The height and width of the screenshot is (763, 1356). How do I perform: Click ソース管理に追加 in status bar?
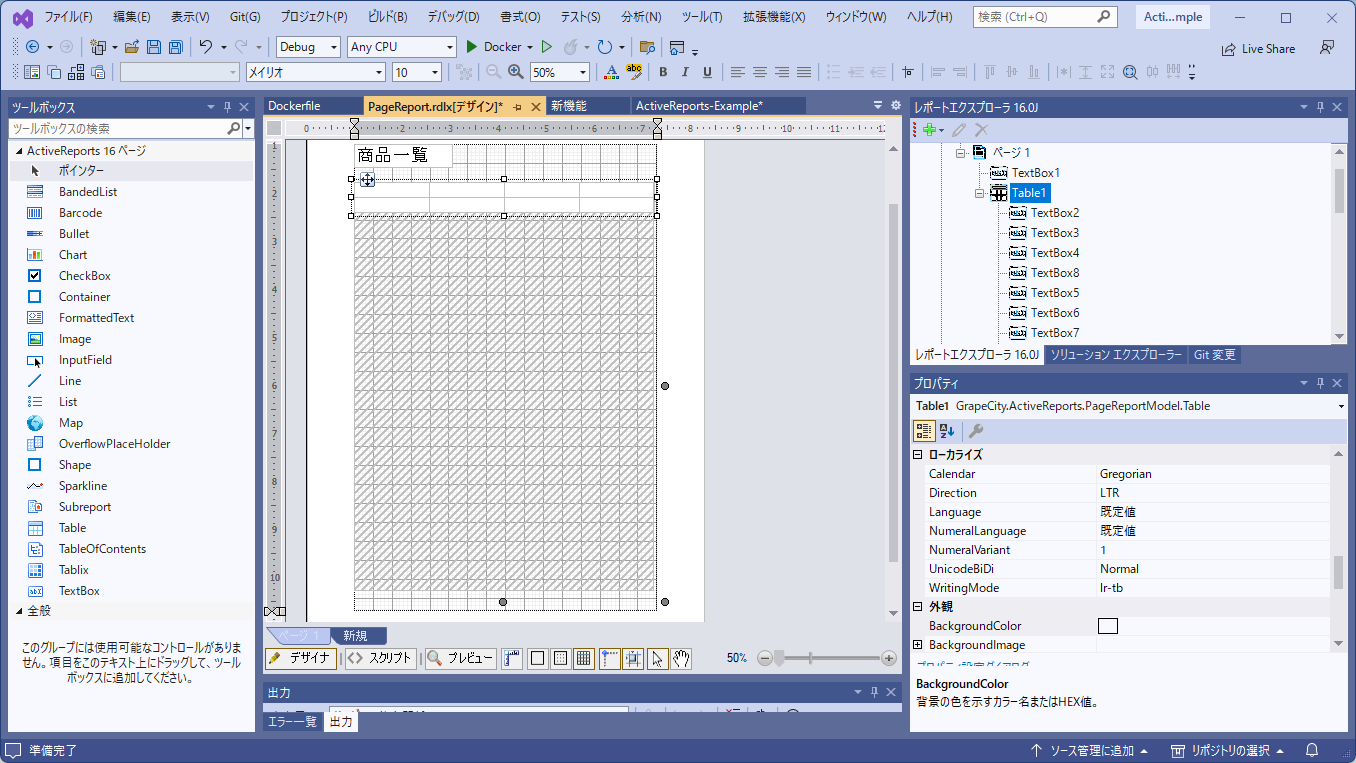click(x=1089, y=751)
